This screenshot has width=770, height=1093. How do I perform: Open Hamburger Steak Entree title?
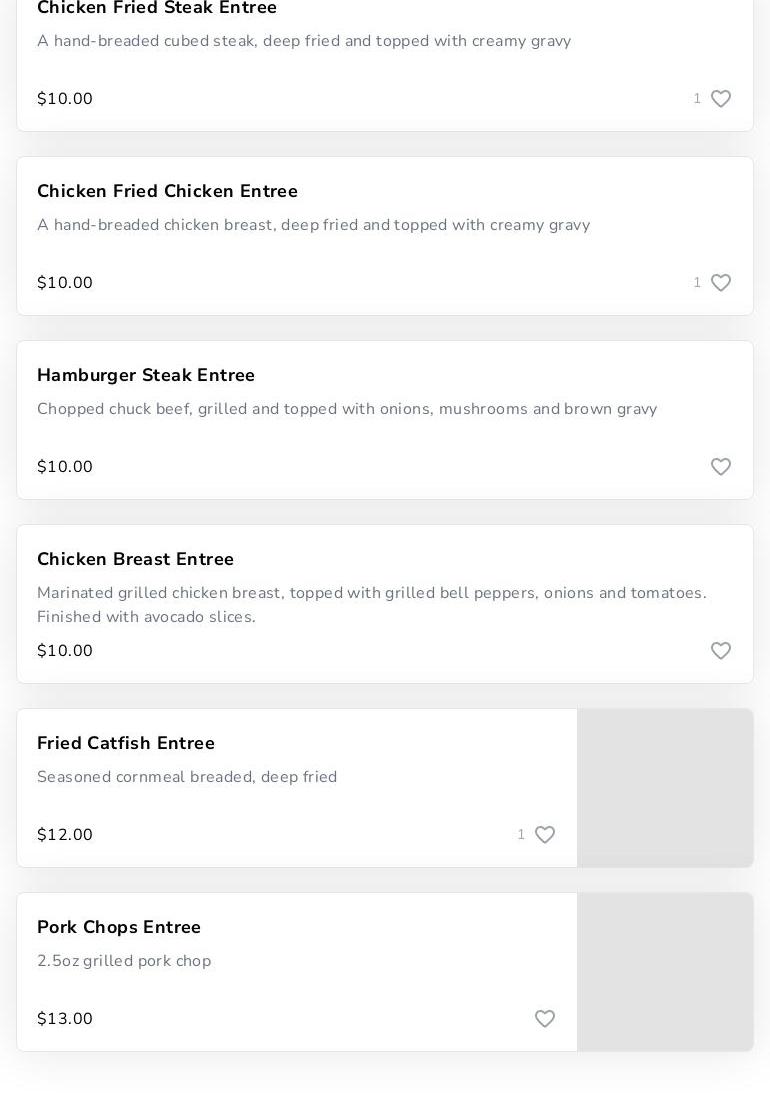point(146,375)
